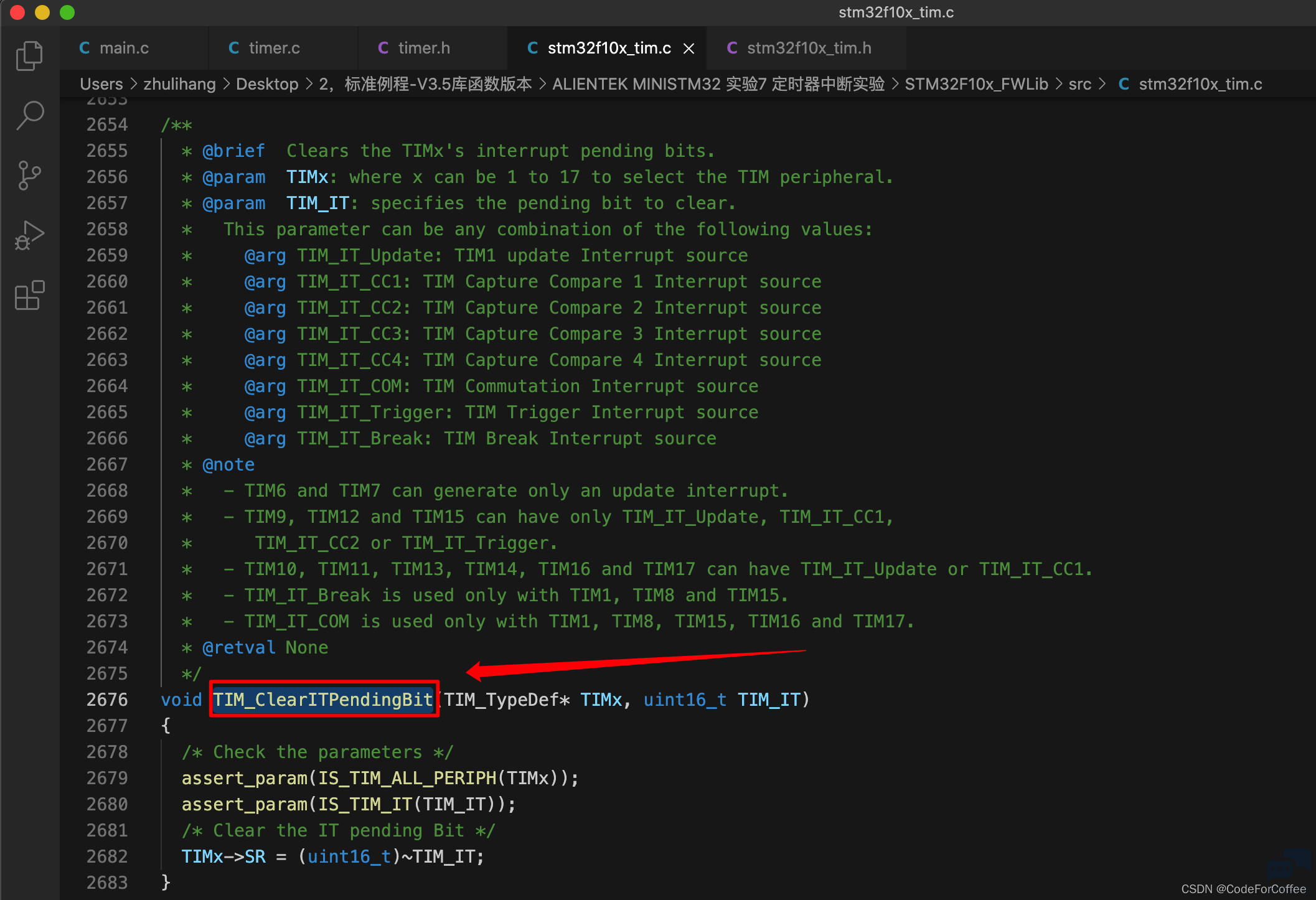Screen dimensions: 1316x900
Task: Open the Explorer panel icon
Action: tap(29, 56)
